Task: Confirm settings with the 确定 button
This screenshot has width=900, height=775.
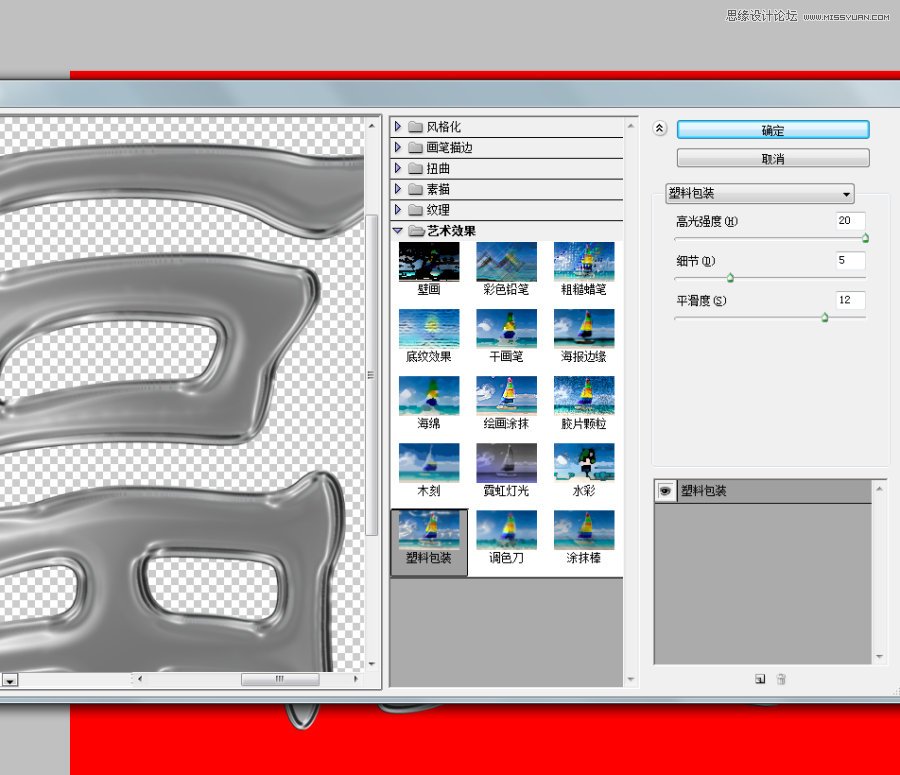Action: (x=772, y=130)
